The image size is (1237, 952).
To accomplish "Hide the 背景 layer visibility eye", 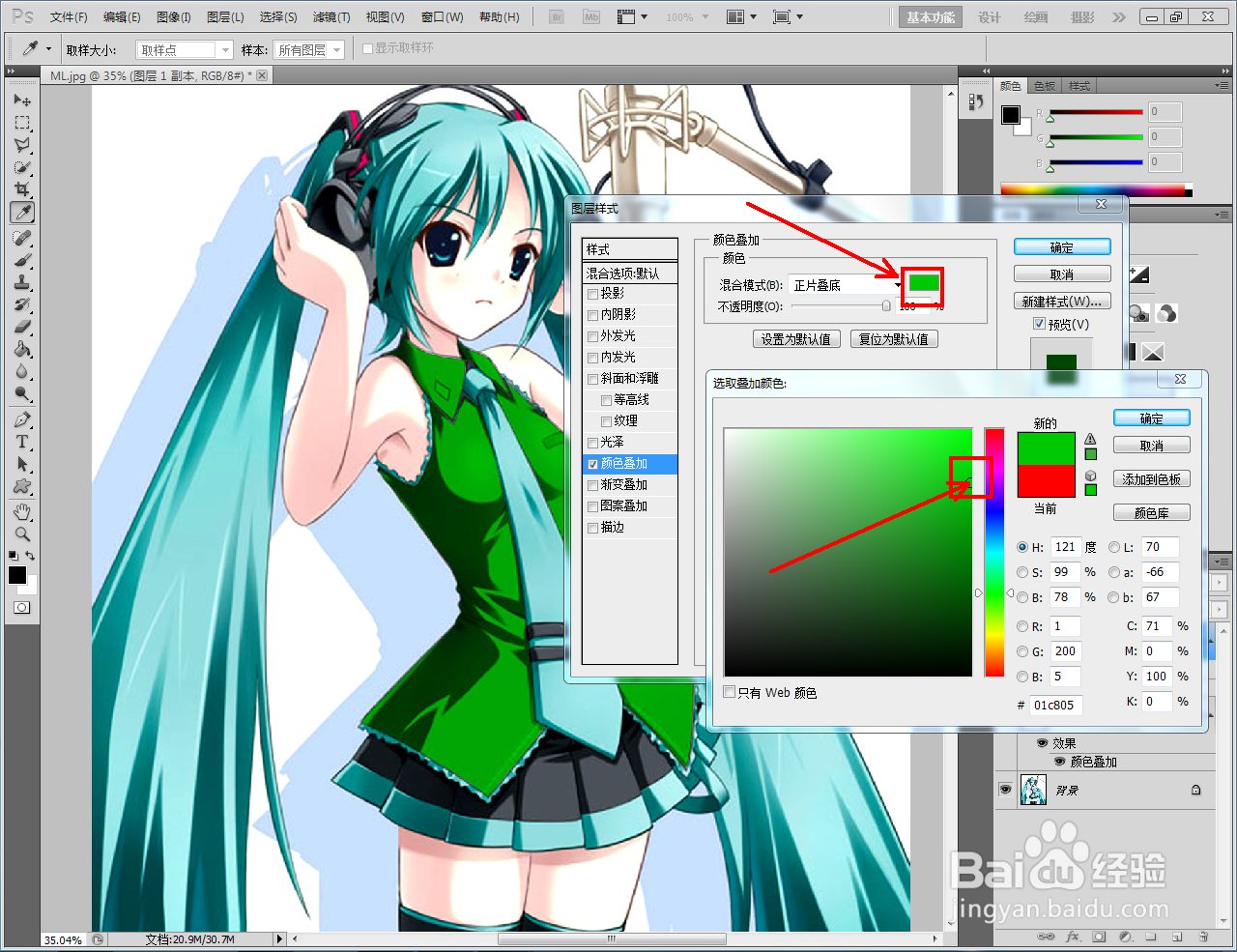I will pos(1005,790).
